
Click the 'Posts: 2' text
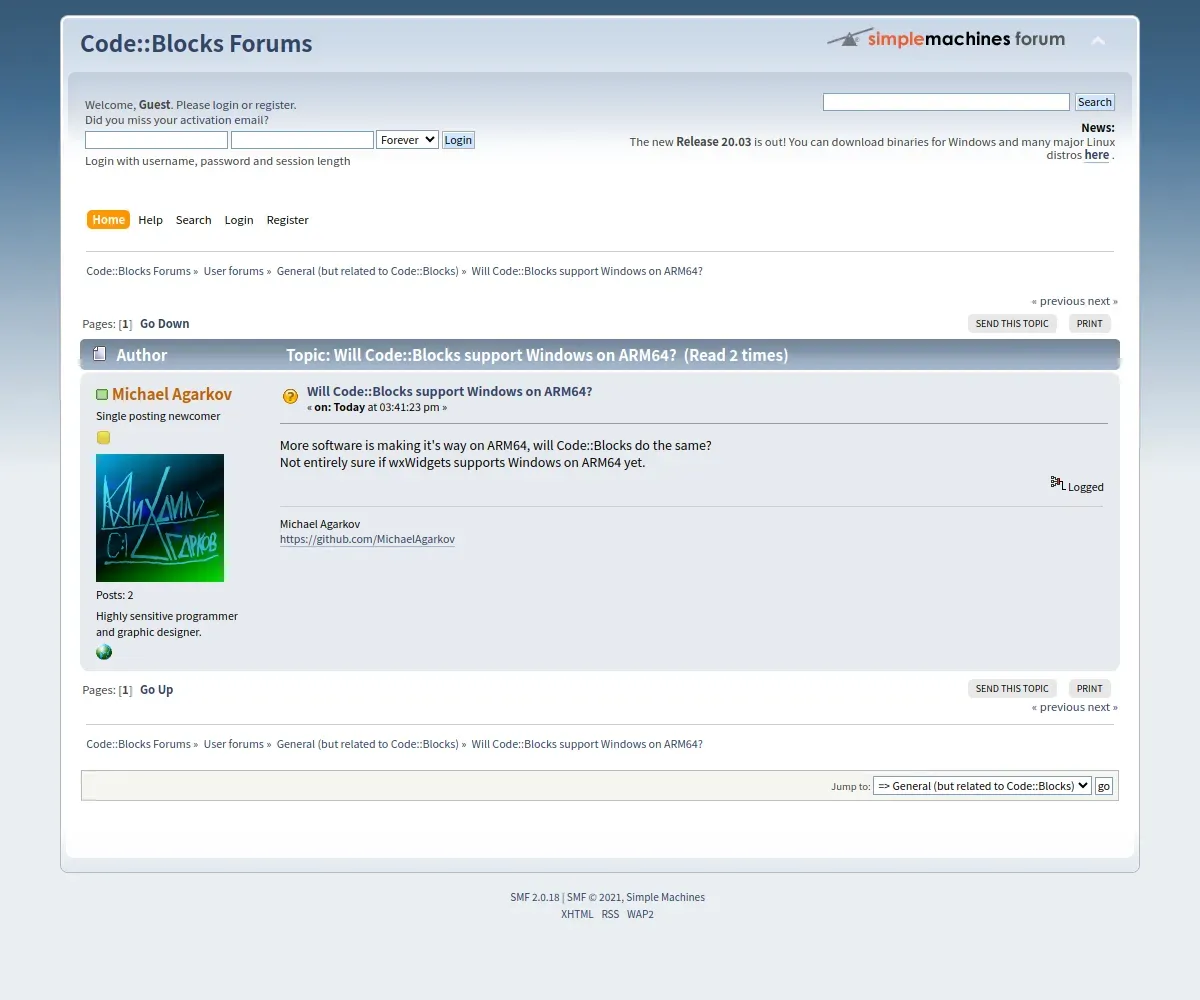coord(114,595)
